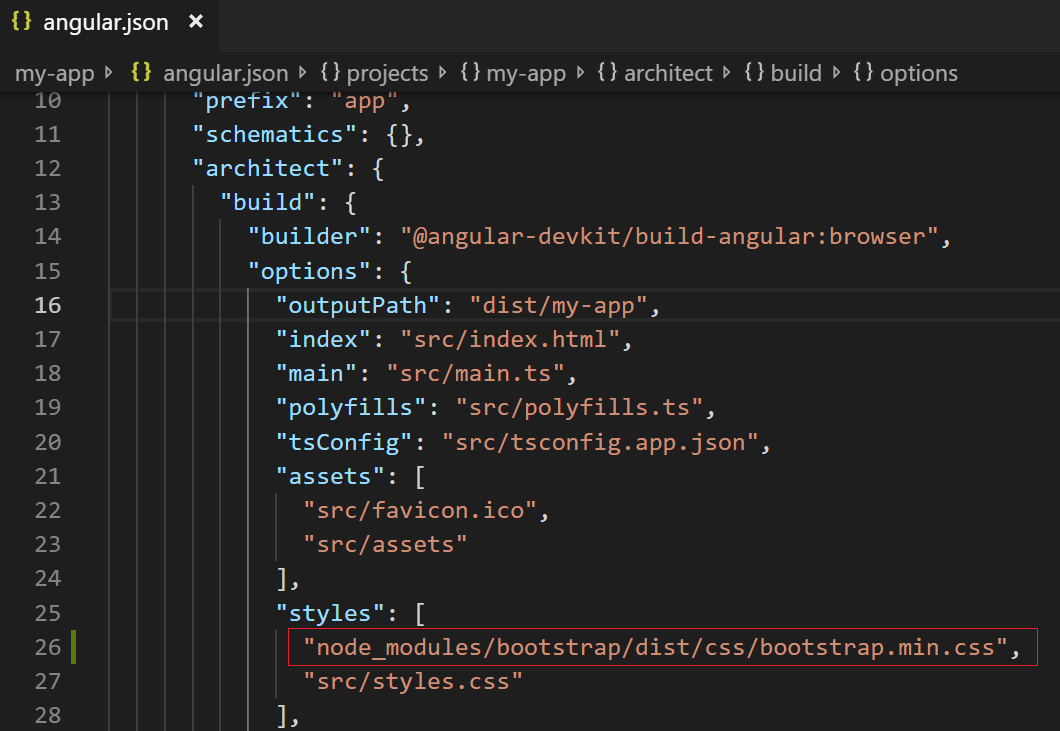
Task: Place cursor on "dist/my-app" value
Action: pyautogui.click(x=559, y=306)
